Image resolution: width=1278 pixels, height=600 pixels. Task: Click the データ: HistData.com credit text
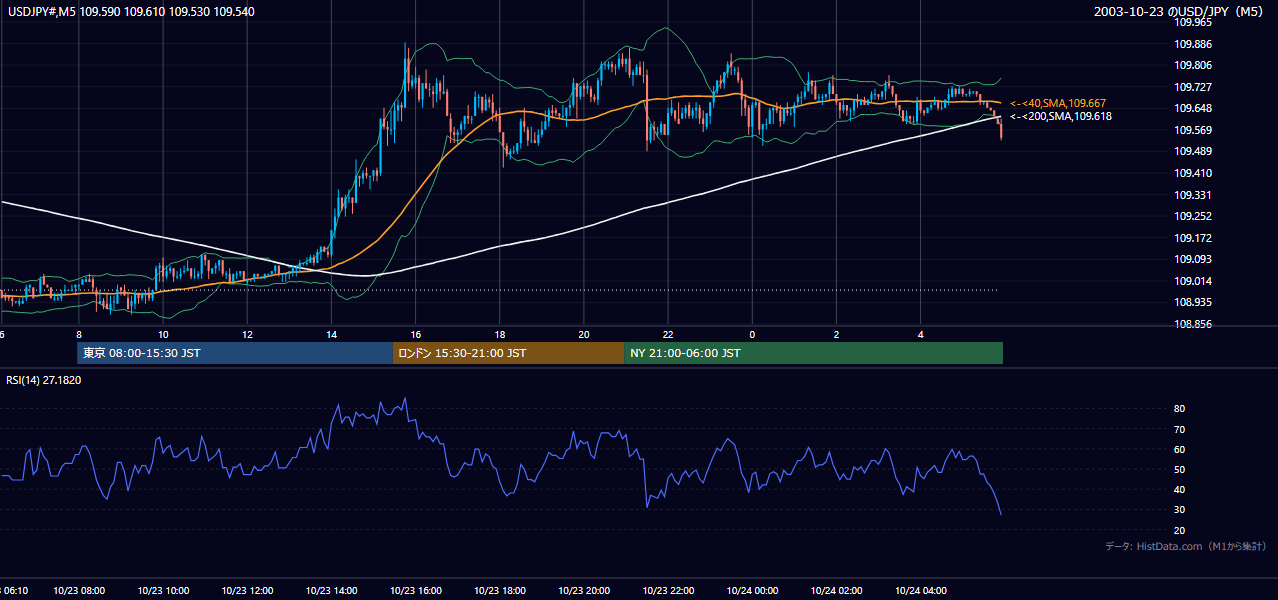pos(1185,546)
